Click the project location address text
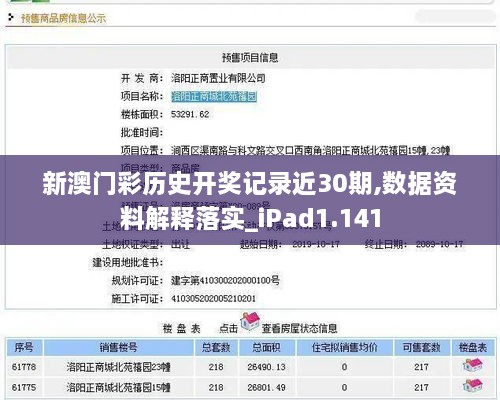The height and width of the screenshot is (400, 500). 310,151
